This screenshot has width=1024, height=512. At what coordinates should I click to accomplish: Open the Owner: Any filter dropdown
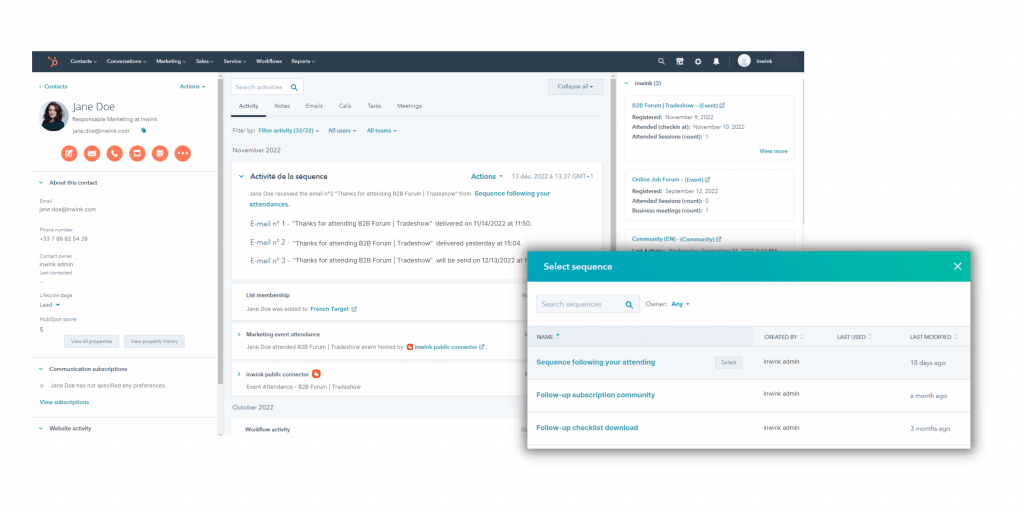point(680,304)
